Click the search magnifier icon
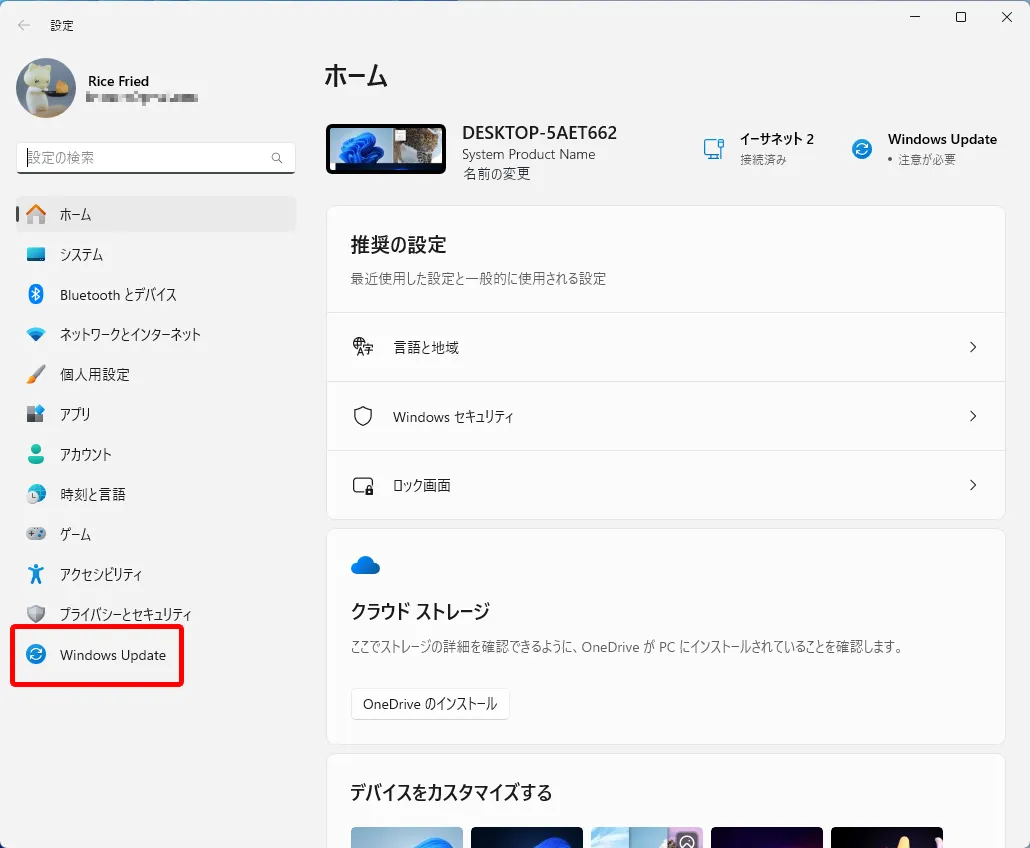 click(277, 158)
